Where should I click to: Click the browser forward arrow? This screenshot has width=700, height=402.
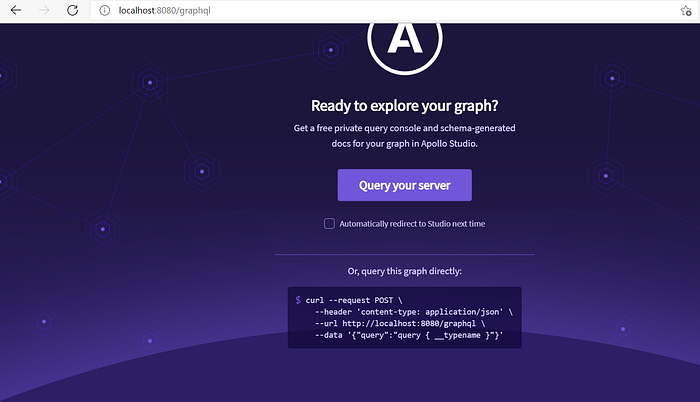point(44,10)
